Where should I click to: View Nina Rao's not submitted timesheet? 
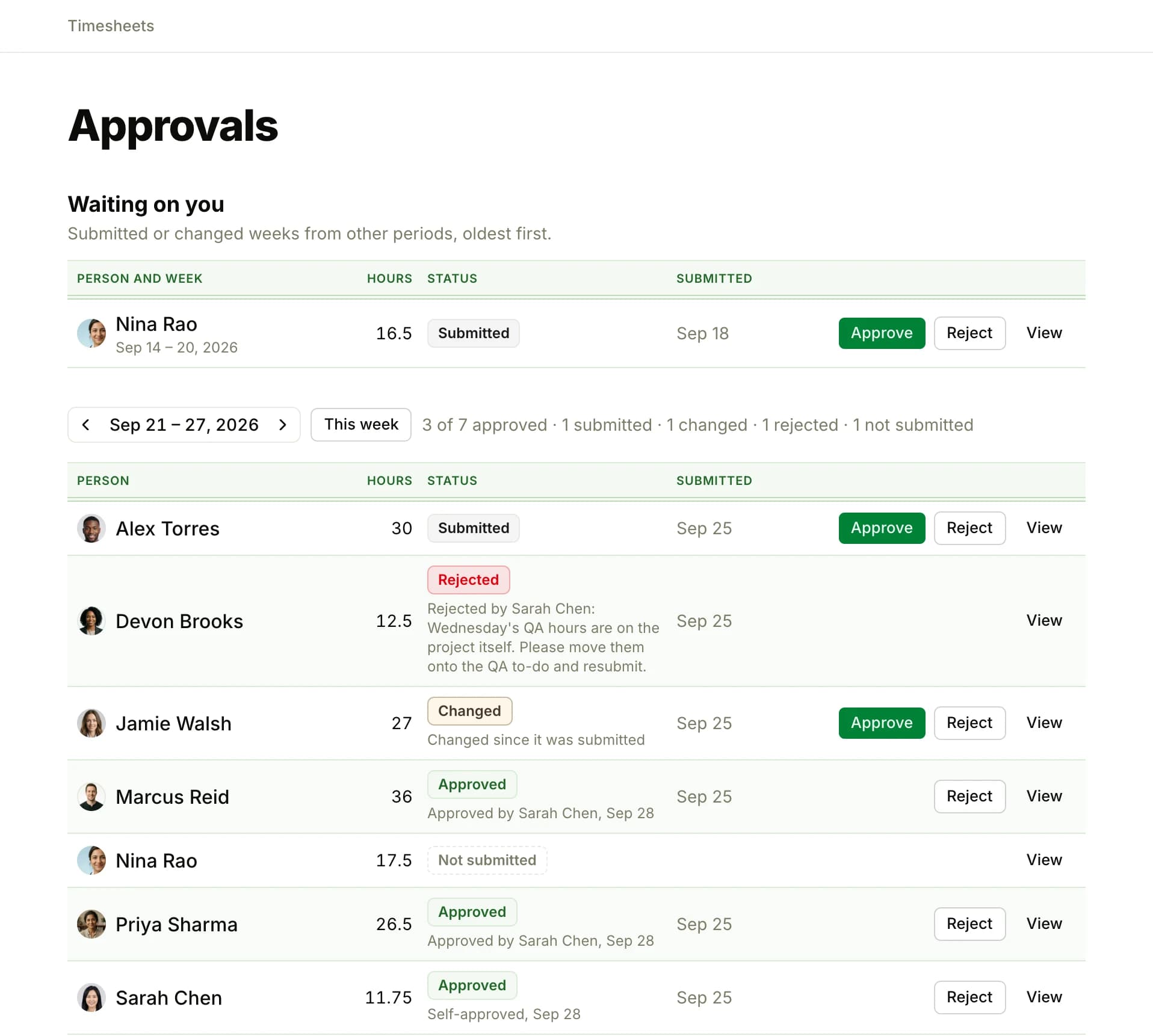pos(1044,860)
